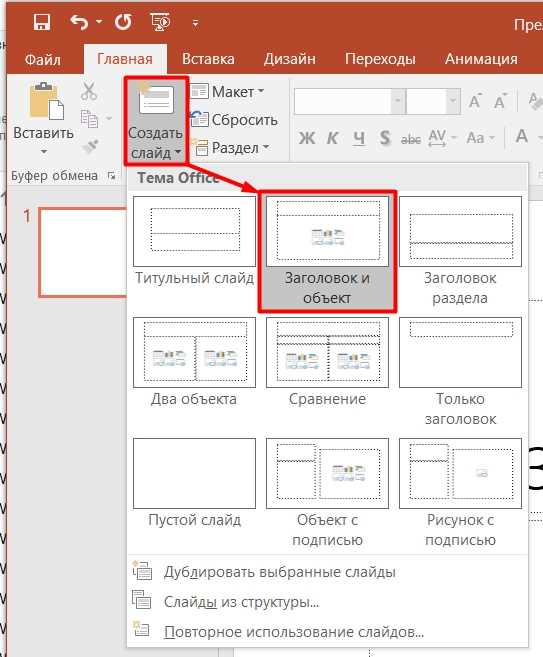Choose the Заголовок раздела layout
The image size is (543, 657).
[x=460, y=251]
